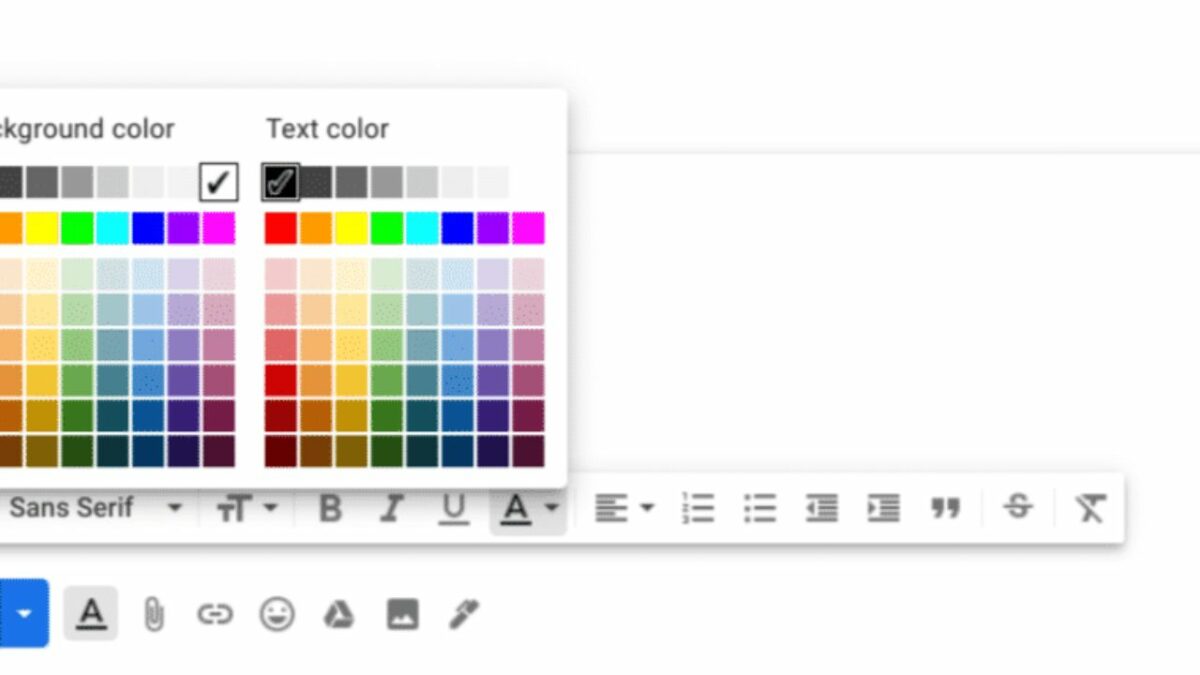Toggle strikethrough formatting
The height and width of the screenshot is (675, 1200).
1018,507
